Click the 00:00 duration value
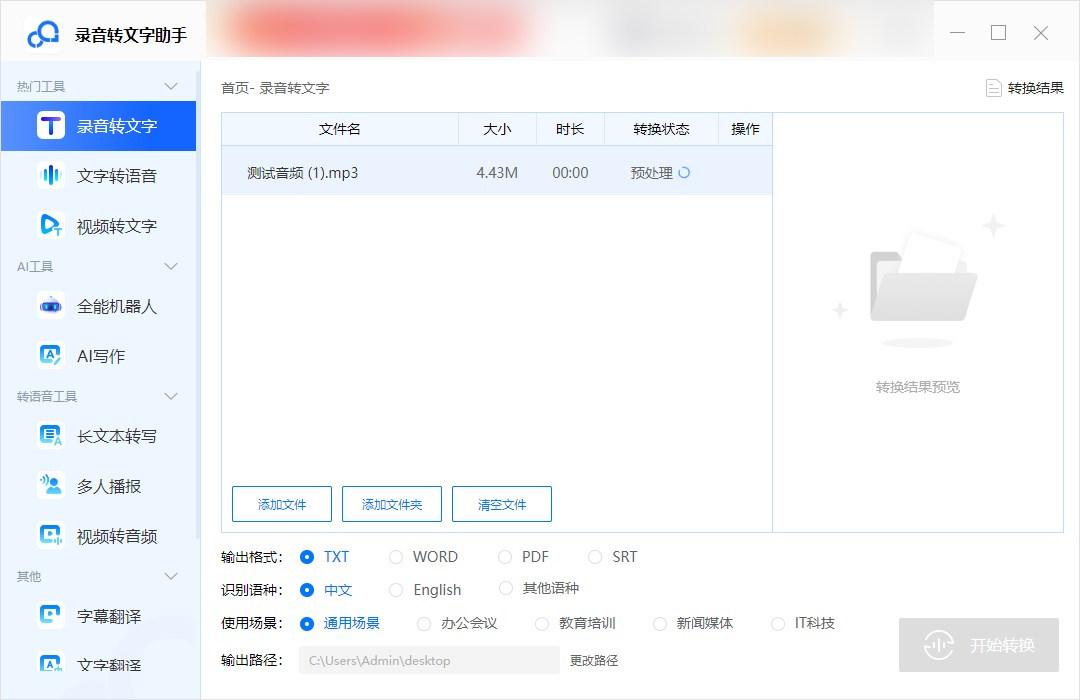 pos(570,173)
